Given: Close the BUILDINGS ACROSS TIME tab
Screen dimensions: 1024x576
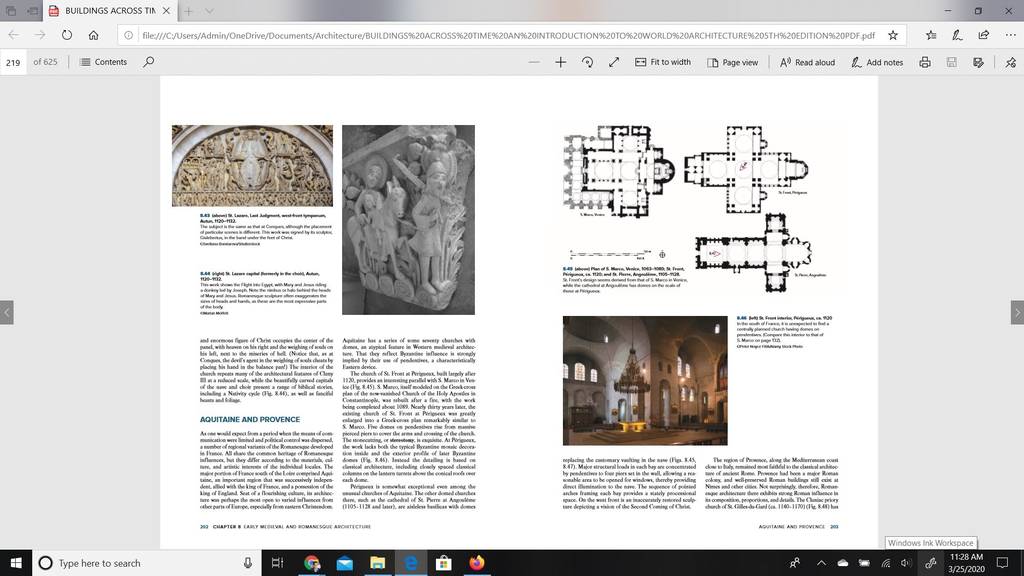Looking at the screenshot, I should [167, 11].
